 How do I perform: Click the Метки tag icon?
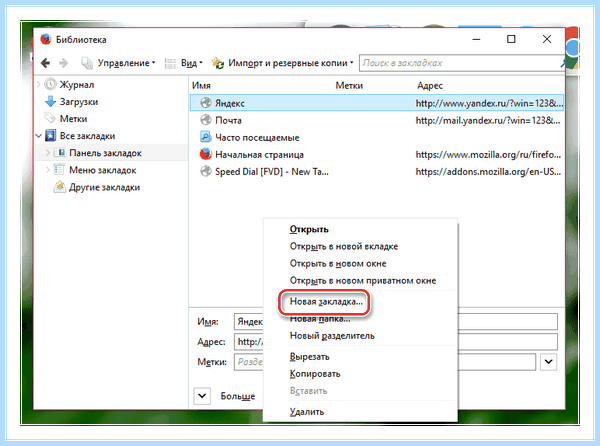tap(50, 118)
